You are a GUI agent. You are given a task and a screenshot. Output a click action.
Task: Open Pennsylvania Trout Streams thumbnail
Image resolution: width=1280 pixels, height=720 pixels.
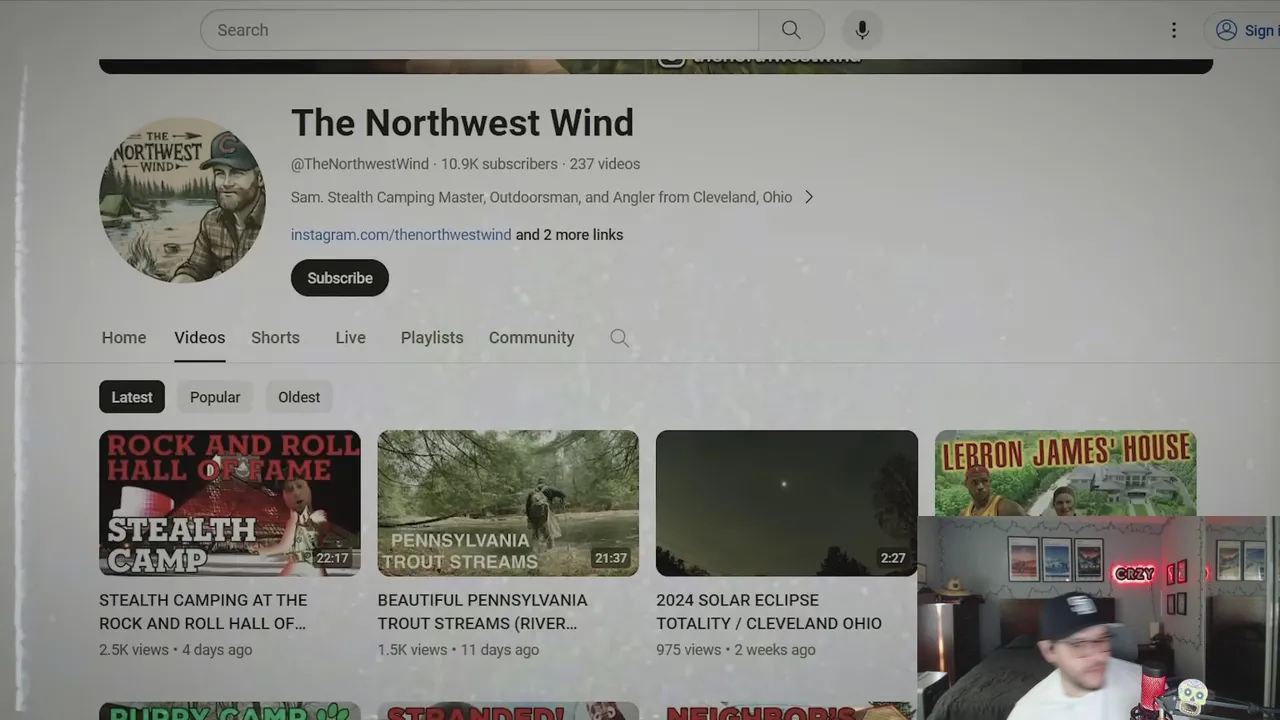(508, 503)
